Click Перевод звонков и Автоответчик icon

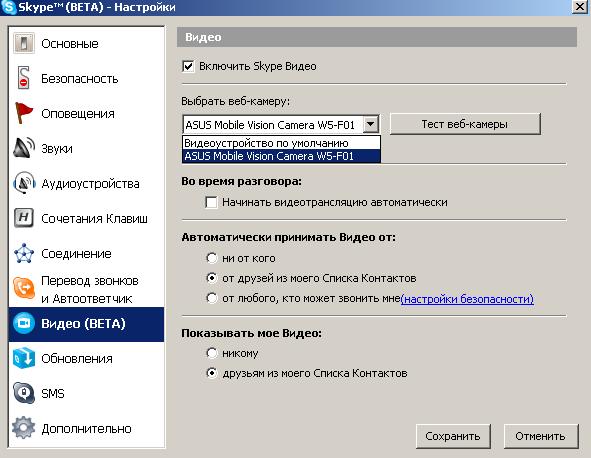tap(24, 289)
